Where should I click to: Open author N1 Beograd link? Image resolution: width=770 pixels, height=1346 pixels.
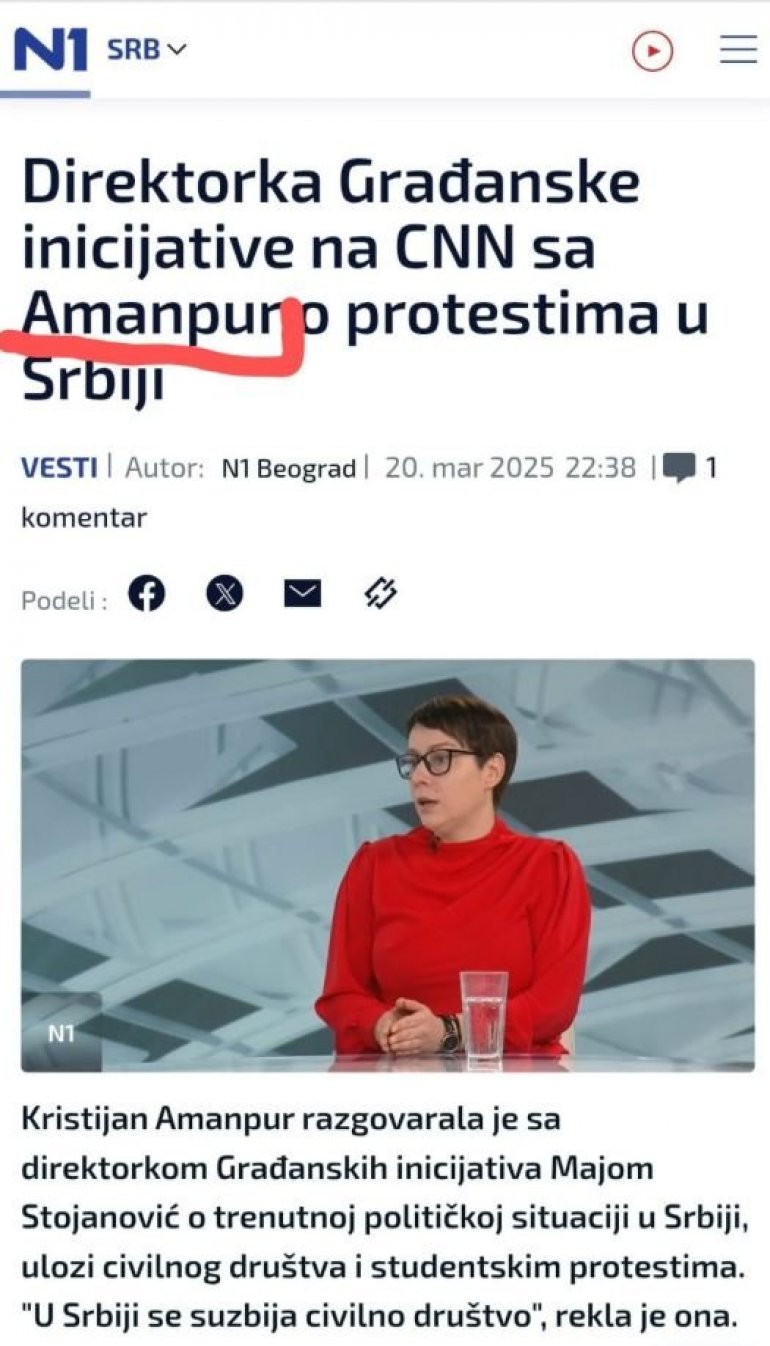click(x=289, y=468)
